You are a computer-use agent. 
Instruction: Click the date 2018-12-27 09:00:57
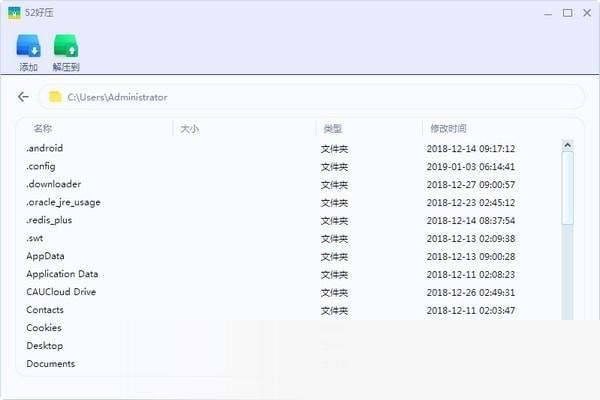(471, 184)
